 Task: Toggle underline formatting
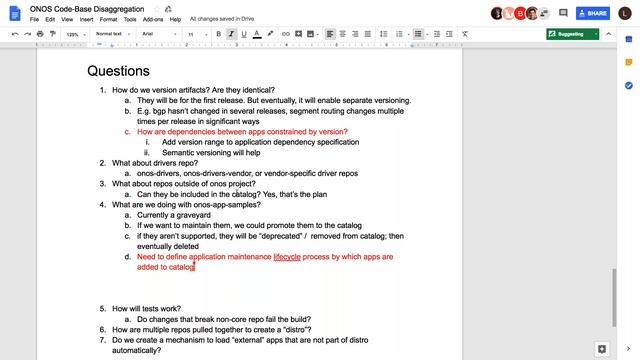pos(244,34)
